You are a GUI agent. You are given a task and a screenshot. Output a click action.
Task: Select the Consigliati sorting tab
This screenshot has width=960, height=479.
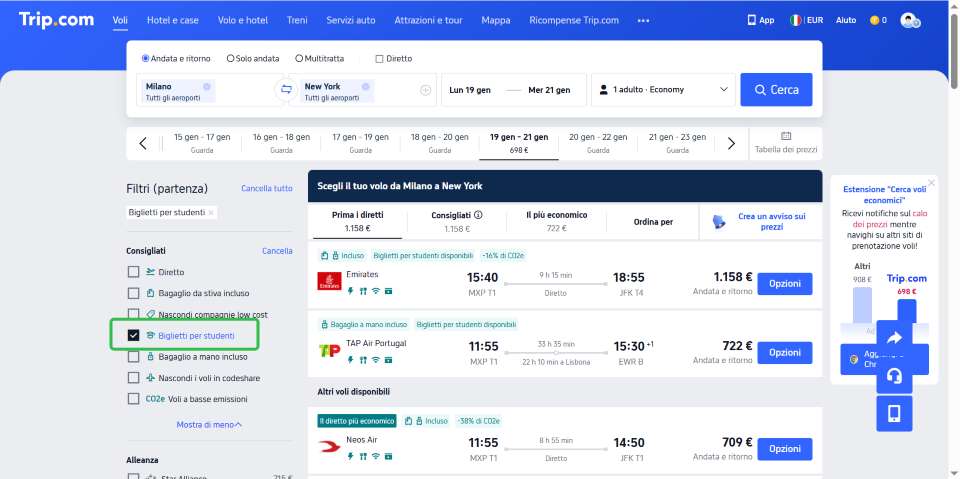click(x=457, y=222)
